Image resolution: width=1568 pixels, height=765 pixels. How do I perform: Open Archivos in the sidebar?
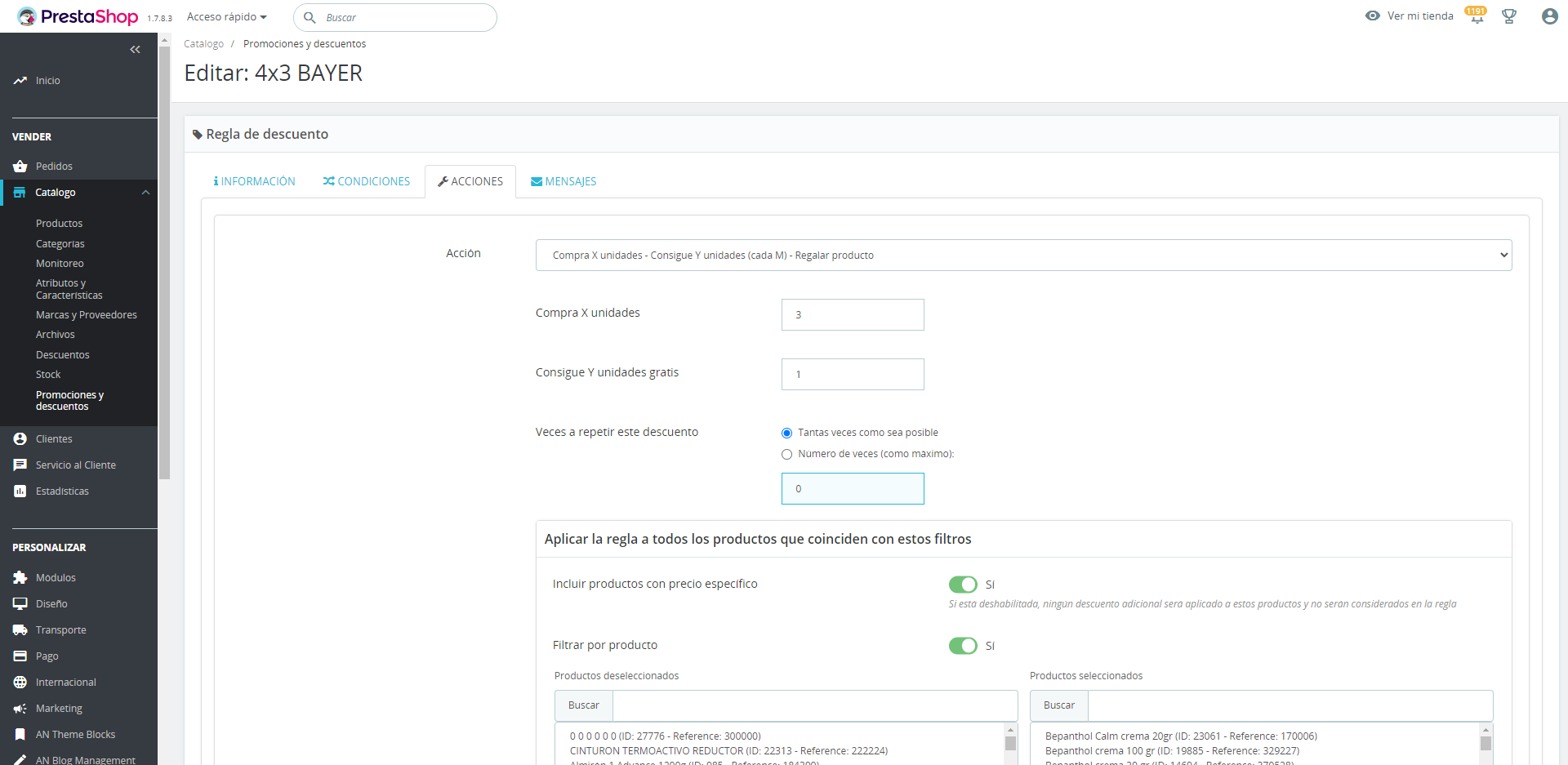click(56, 335)
